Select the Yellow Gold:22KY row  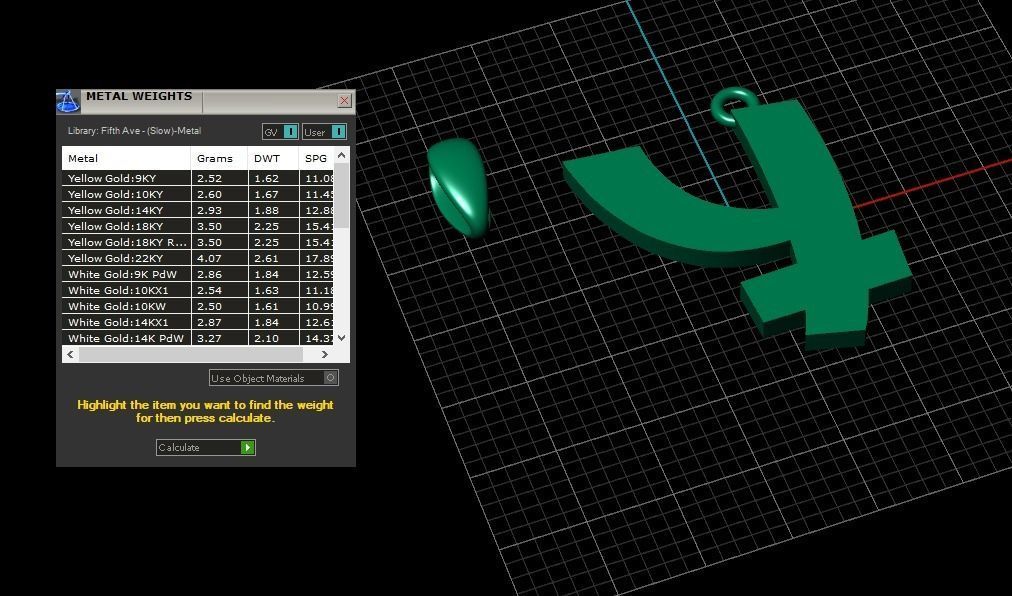[x=198, y=258]
